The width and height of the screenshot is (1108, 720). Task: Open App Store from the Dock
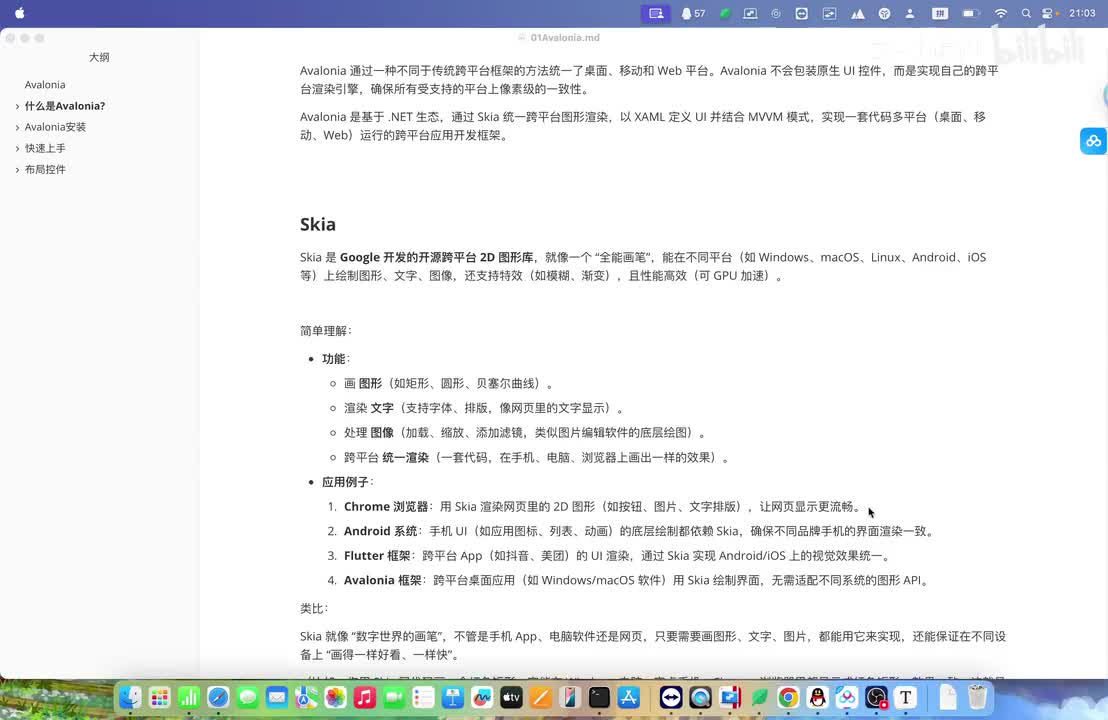[629, 698]
